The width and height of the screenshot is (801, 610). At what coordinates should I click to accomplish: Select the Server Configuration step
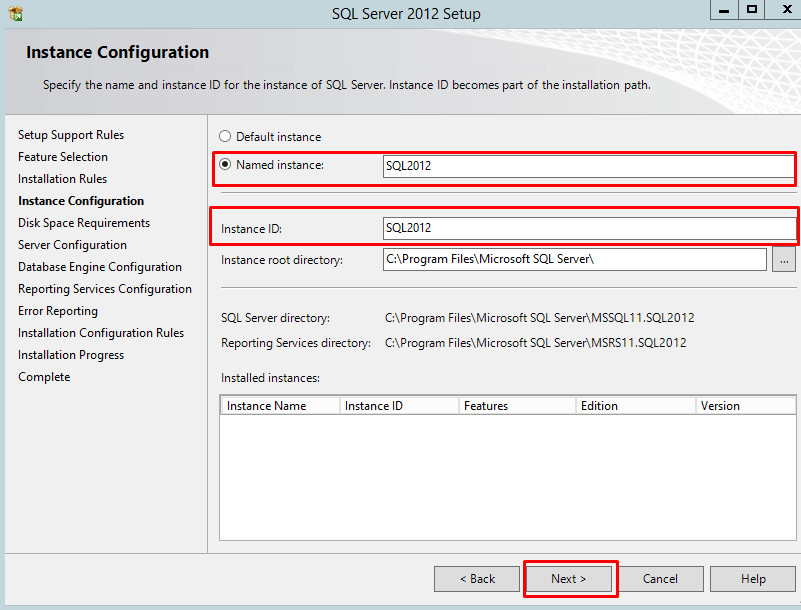72,245
